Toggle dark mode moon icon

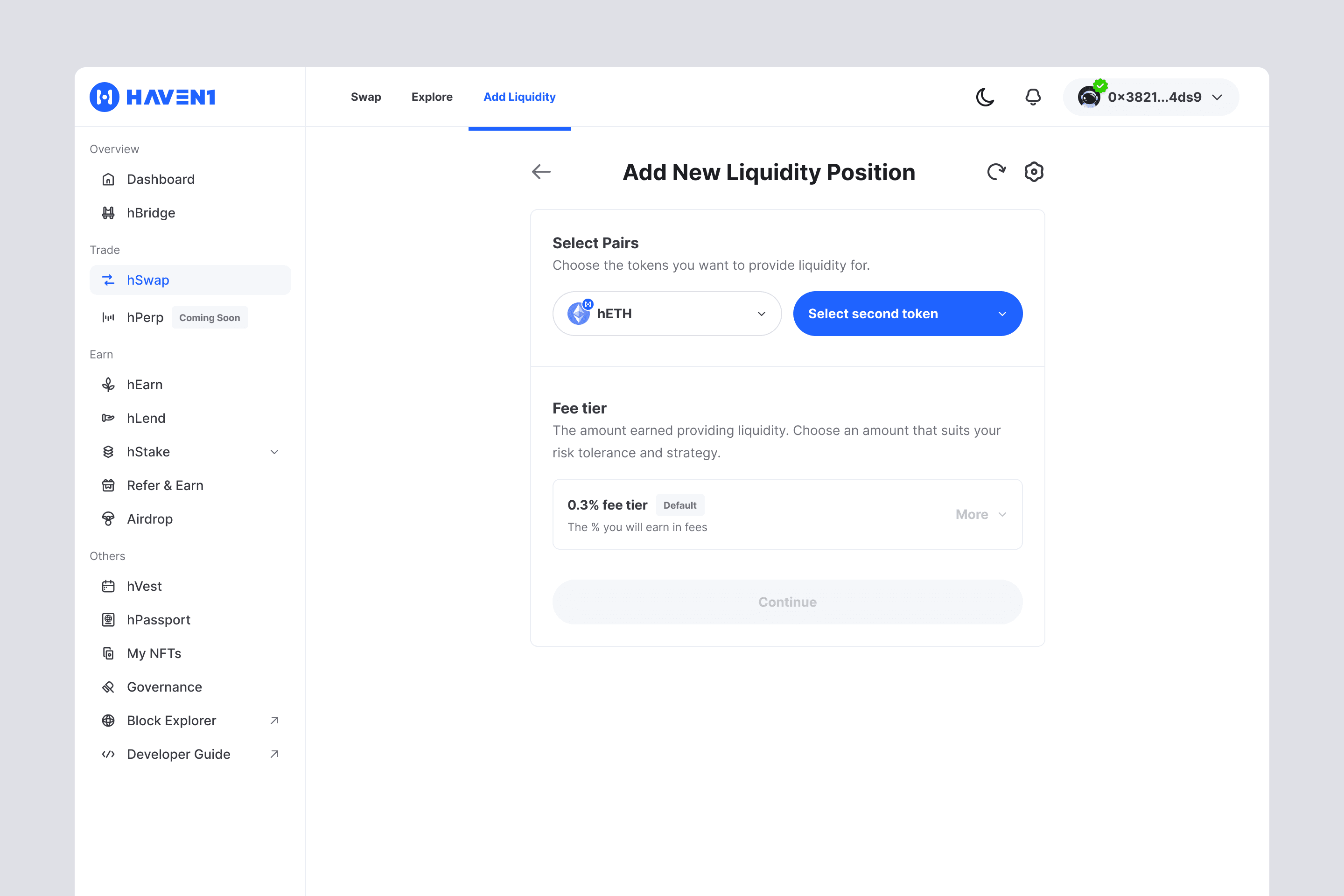(985, 97)
